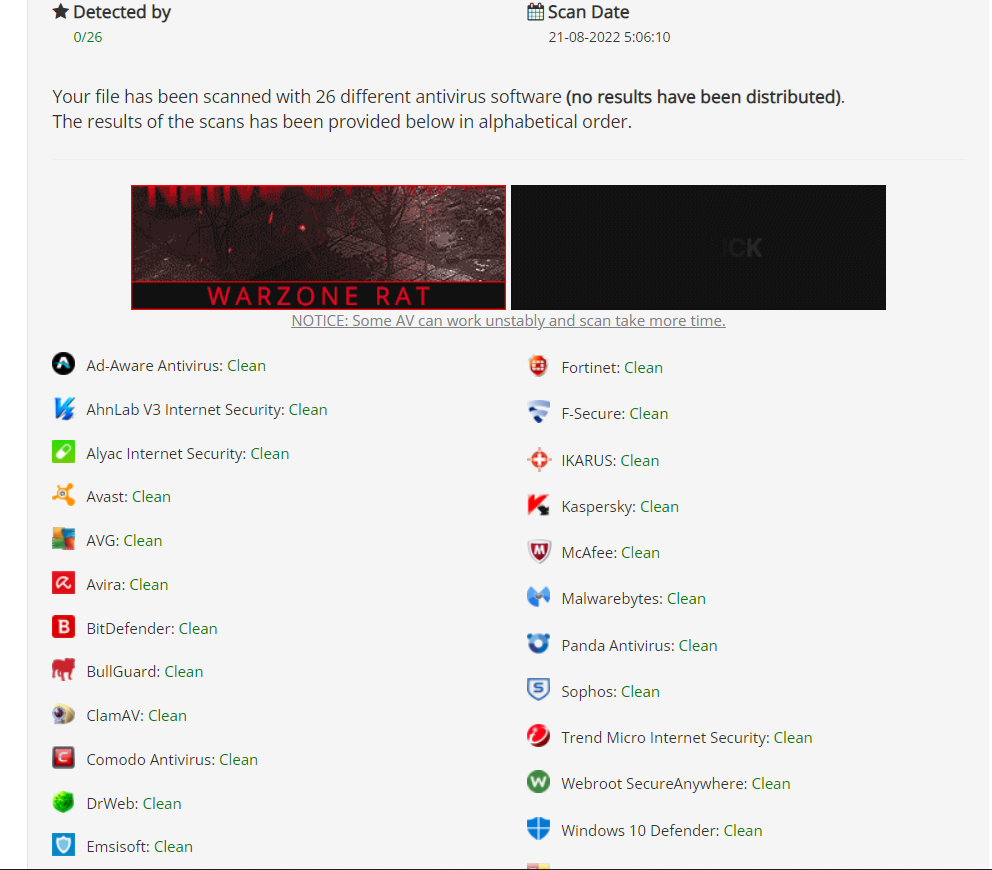Click the McAfee shield icon
Viewport: 992px width, 870px height.
[x=538, y=551]
